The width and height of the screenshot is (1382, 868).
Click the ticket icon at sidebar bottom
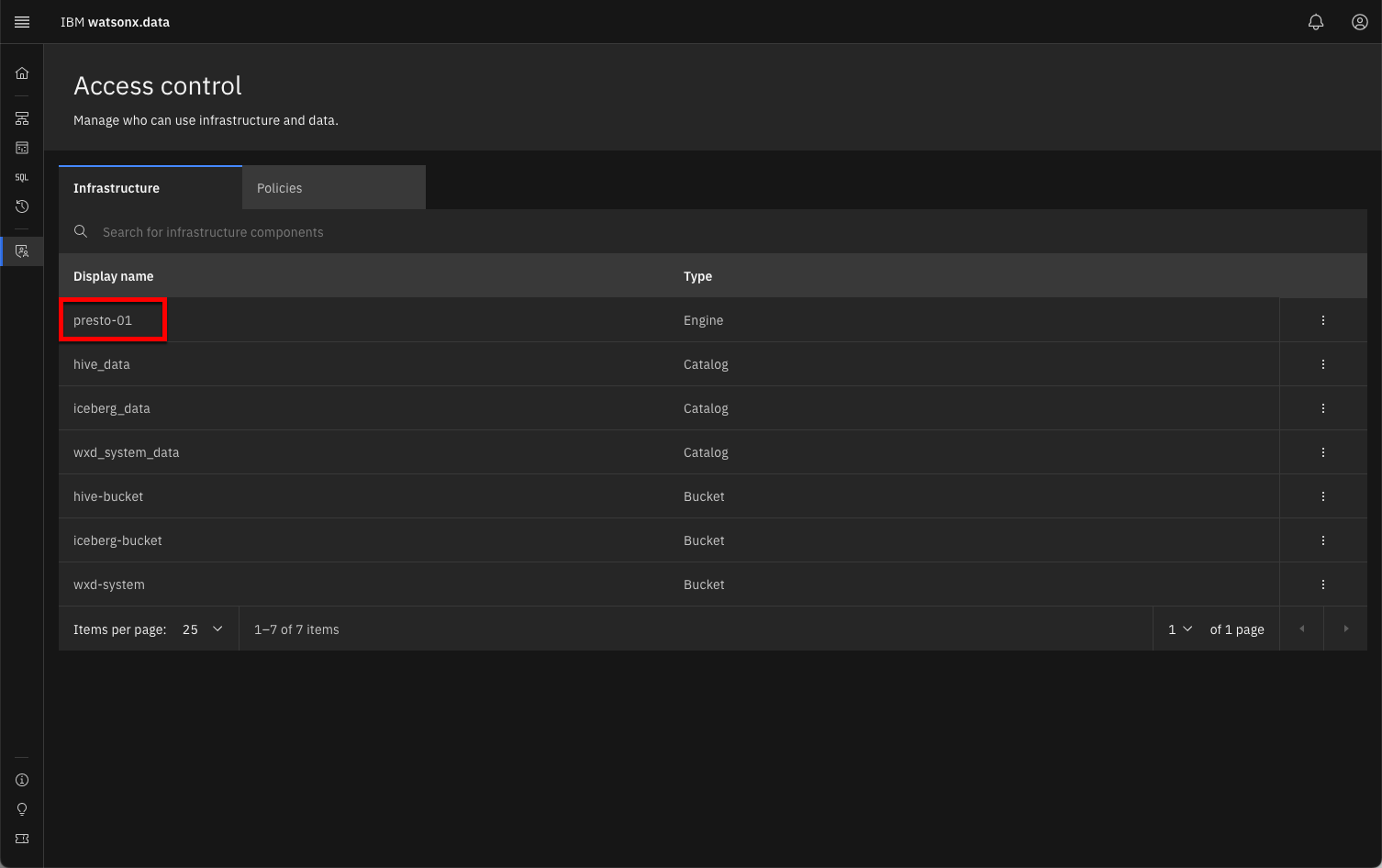click(x=22, y=839)
